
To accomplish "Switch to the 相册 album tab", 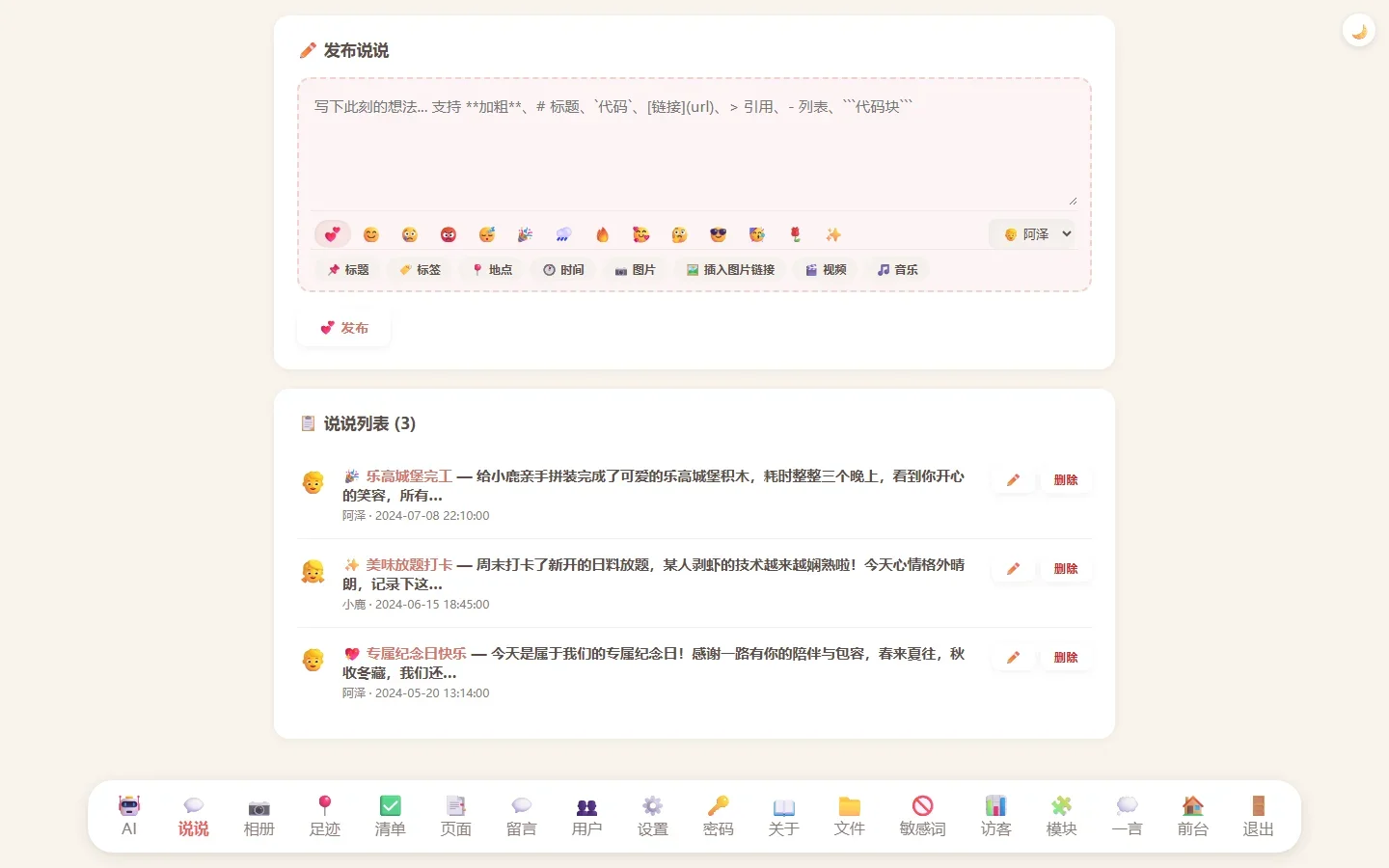I will [x=259, y=816].
